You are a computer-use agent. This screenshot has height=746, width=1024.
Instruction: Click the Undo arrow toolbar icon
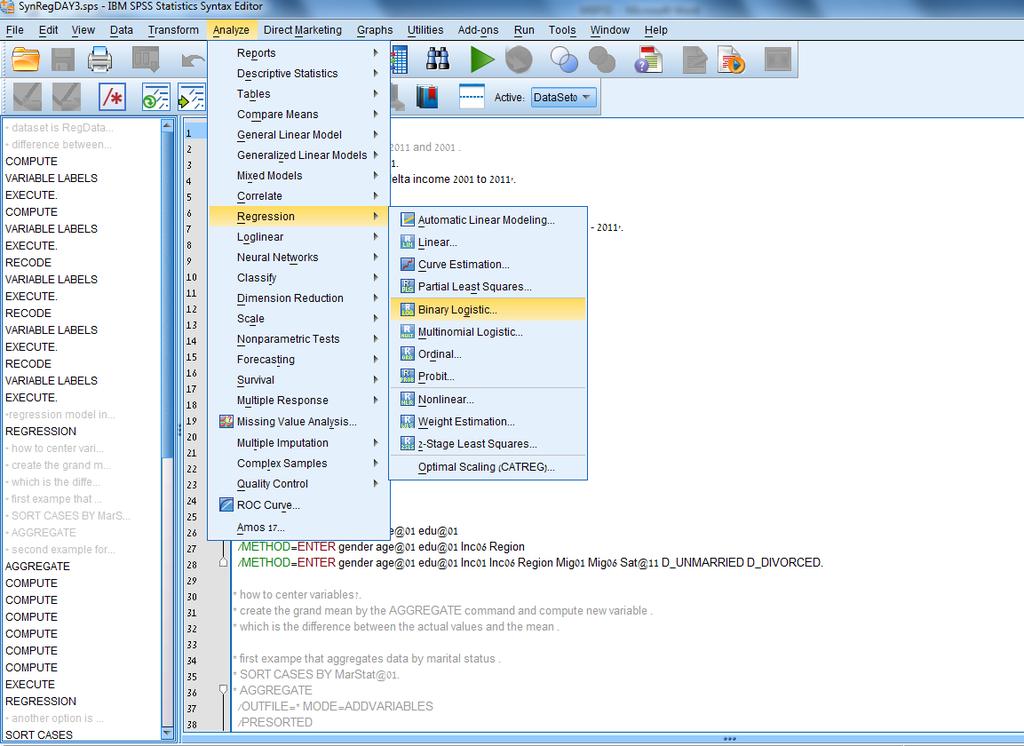click(193, 60)
